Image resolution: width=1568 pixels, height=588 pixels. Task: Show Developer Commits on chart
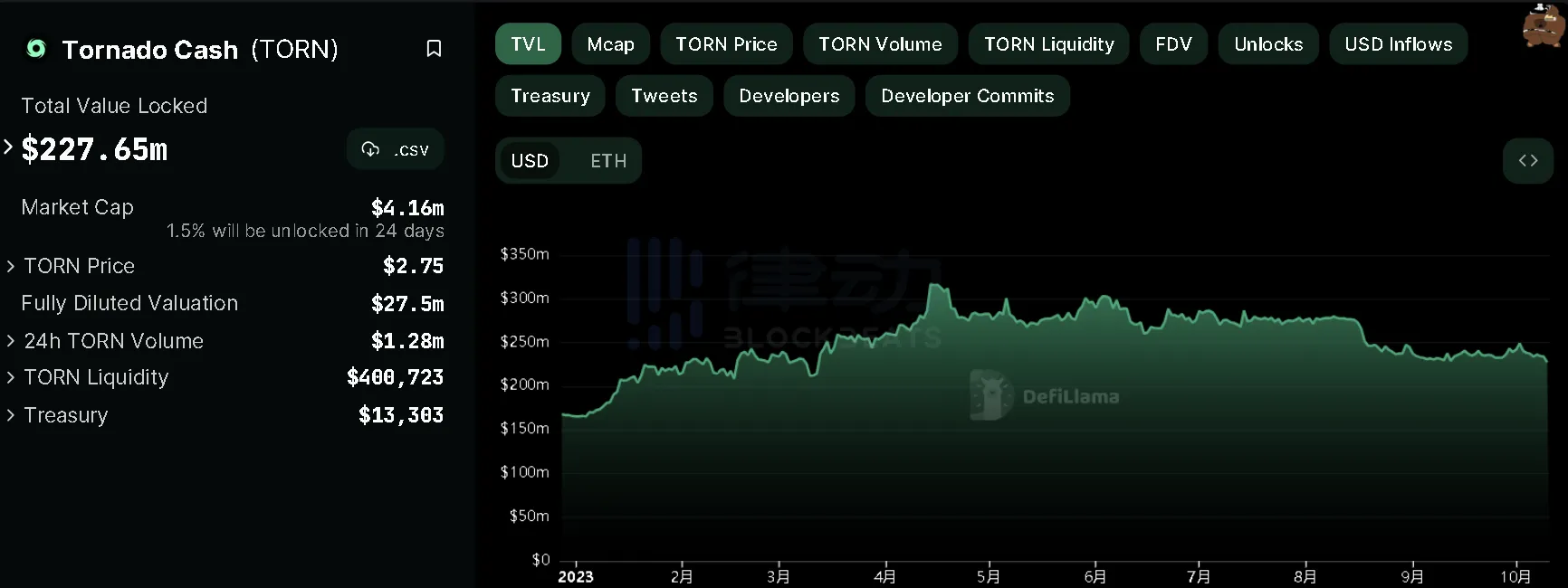tap(967, 96)
